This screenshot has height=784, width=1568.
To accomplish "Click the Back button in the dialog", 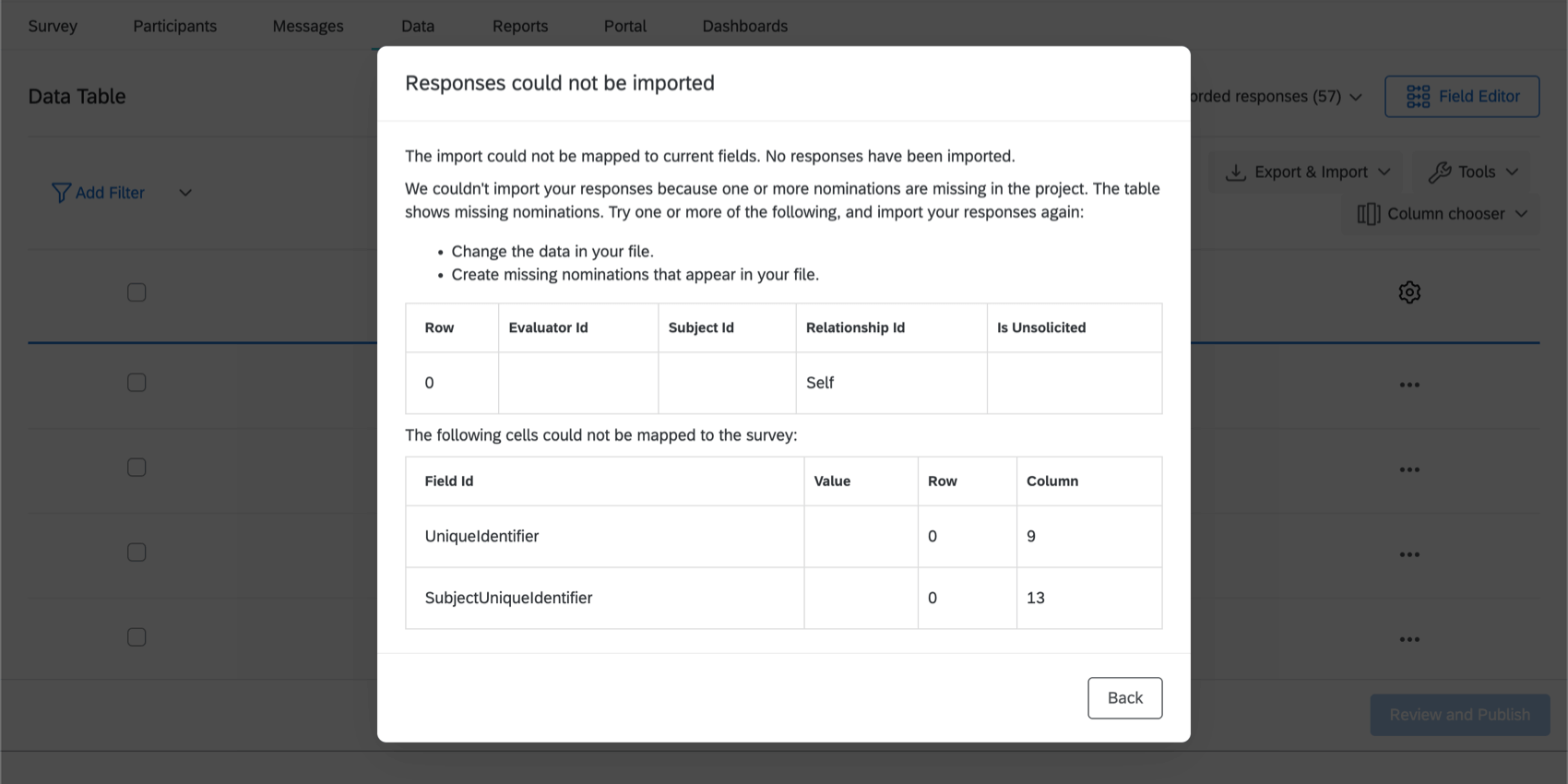I will point(1124,698).
